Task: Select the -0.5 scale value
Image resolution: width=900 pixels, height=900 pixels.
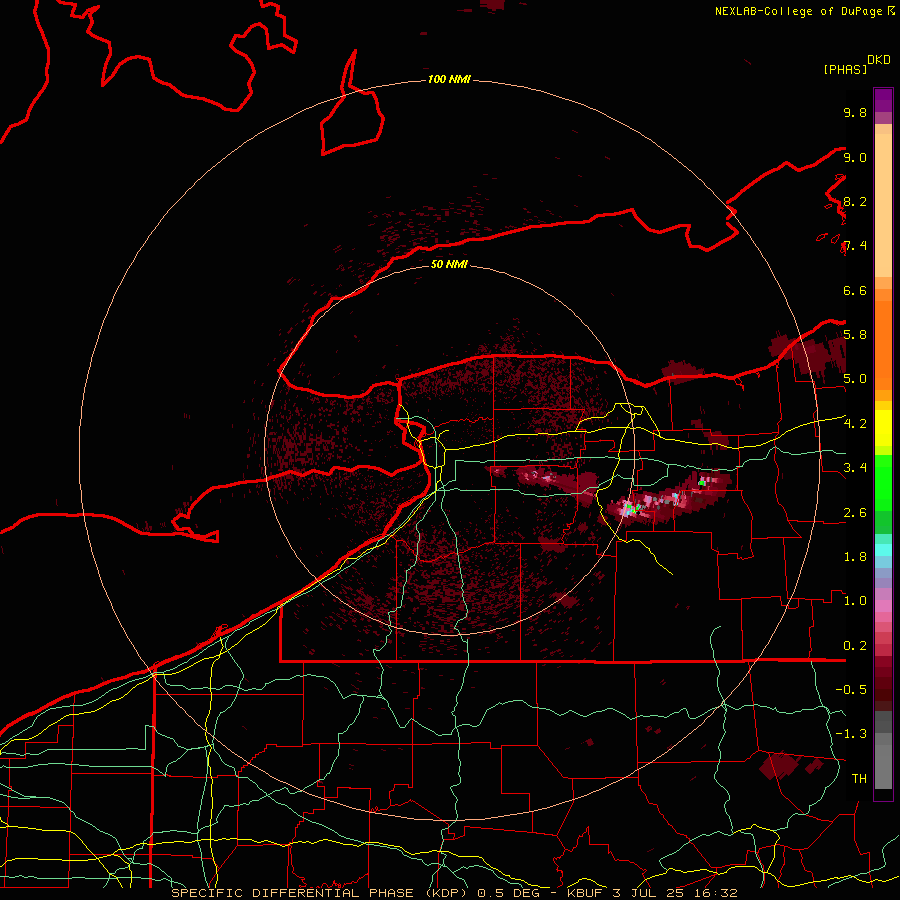Action: click(x=851, y=689)
